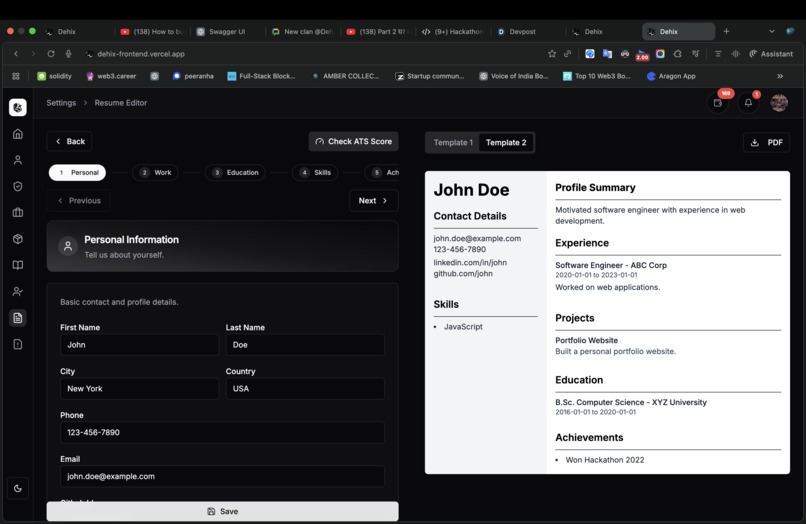
Task: Switch to Template 2 tab
Action: (x=506, y=142)
